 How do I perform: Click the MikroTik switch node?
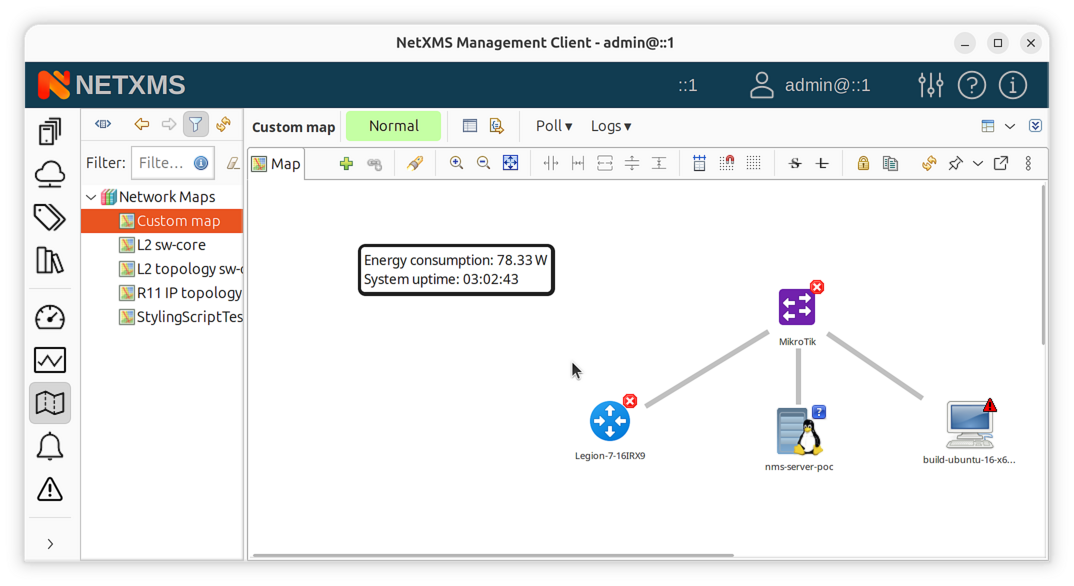pyautogui.click(x=797, y=308)
